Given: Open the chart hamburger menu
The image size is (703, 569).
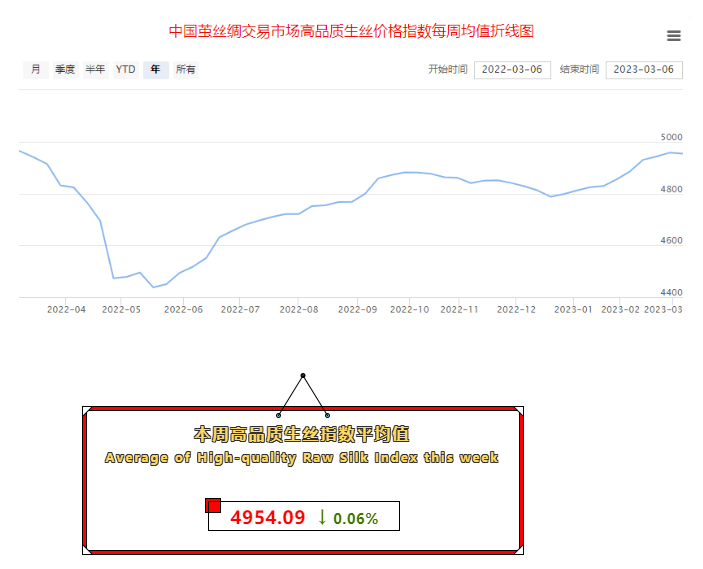Looking at the screenshot, I should pyautogui.click(x=673, y=36).
